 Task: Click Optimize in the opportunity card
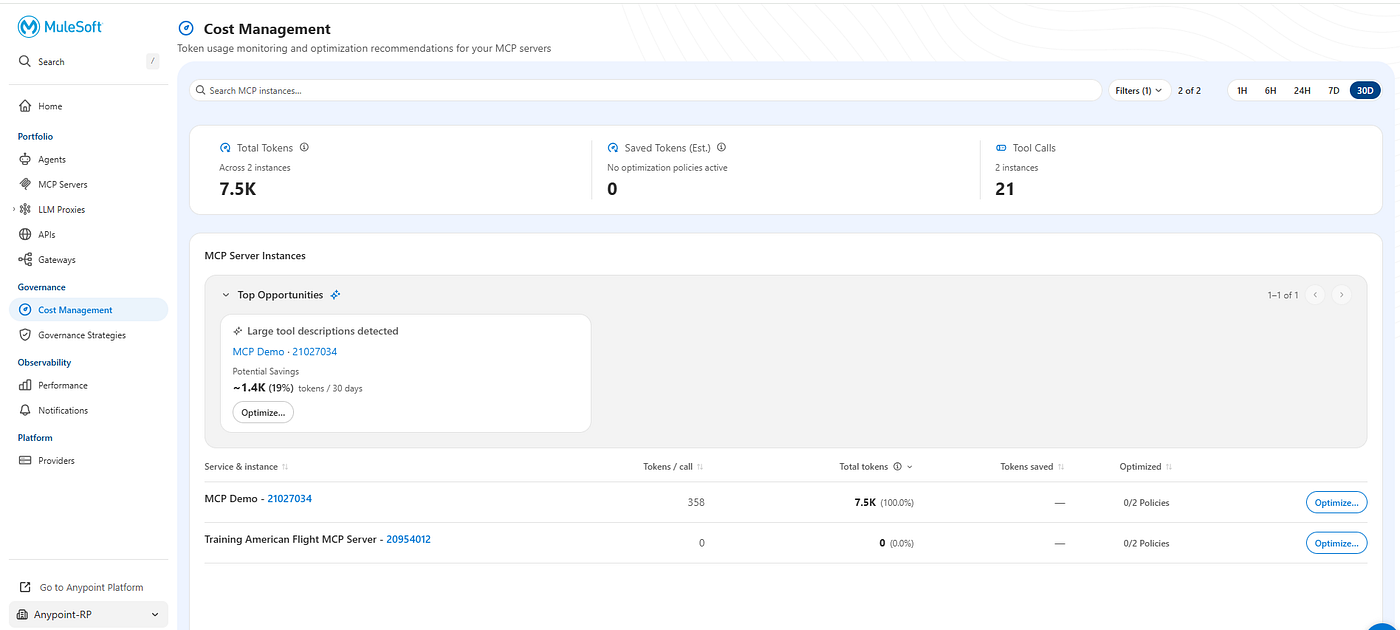(x=263, y=412)
